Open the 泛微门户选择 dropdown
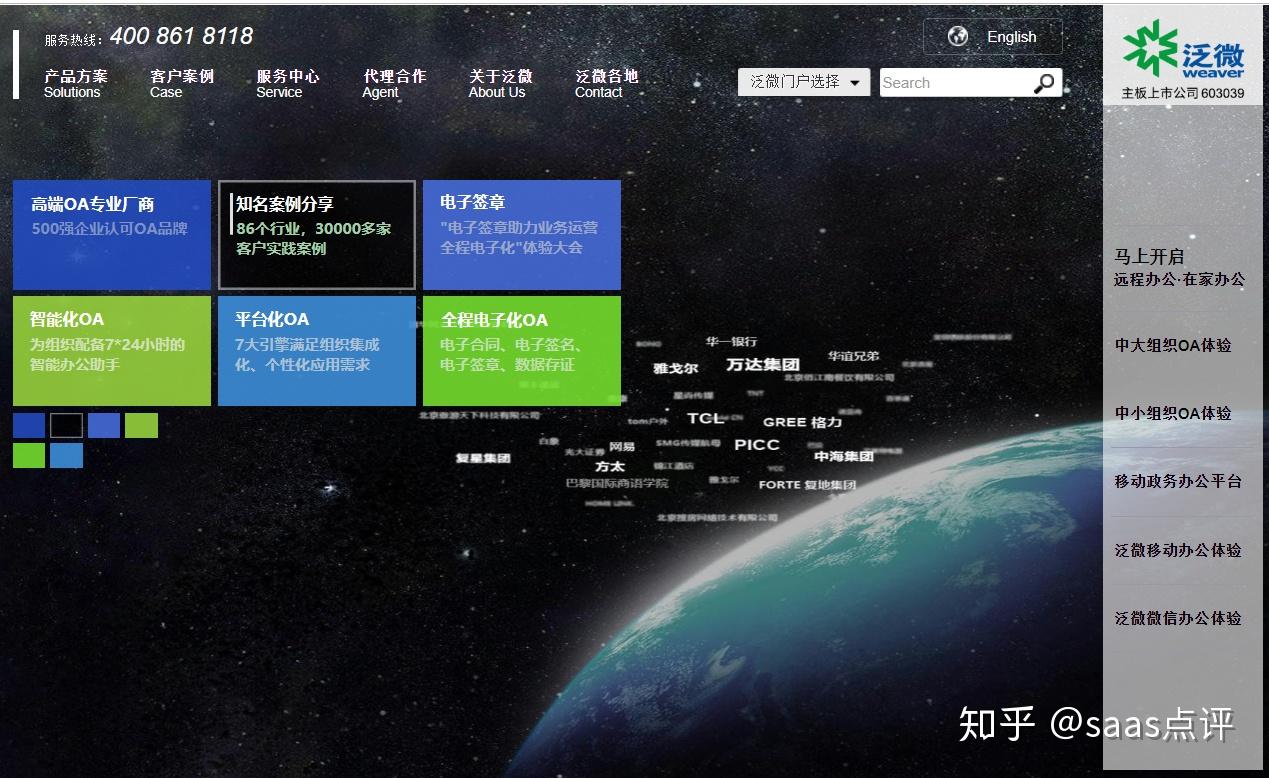1269x778 pixels. coord(795,82)
